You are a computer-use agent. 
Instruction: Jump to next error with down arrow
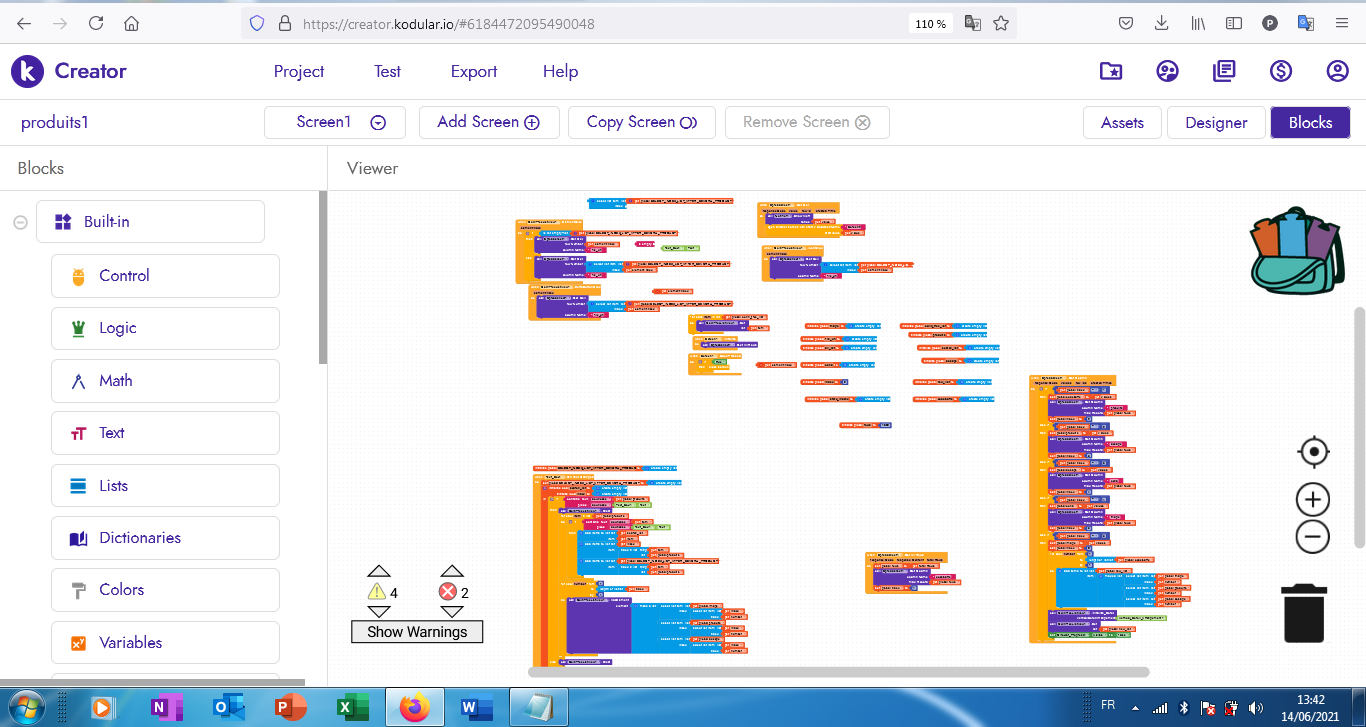[452, 612]
